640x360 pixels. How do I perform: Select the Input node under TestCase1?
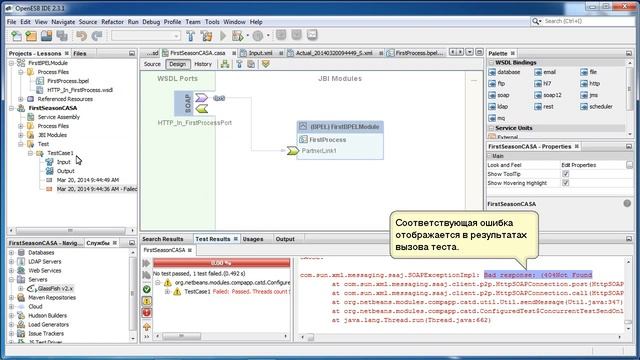pyautogui.click(x=63, y=162)
